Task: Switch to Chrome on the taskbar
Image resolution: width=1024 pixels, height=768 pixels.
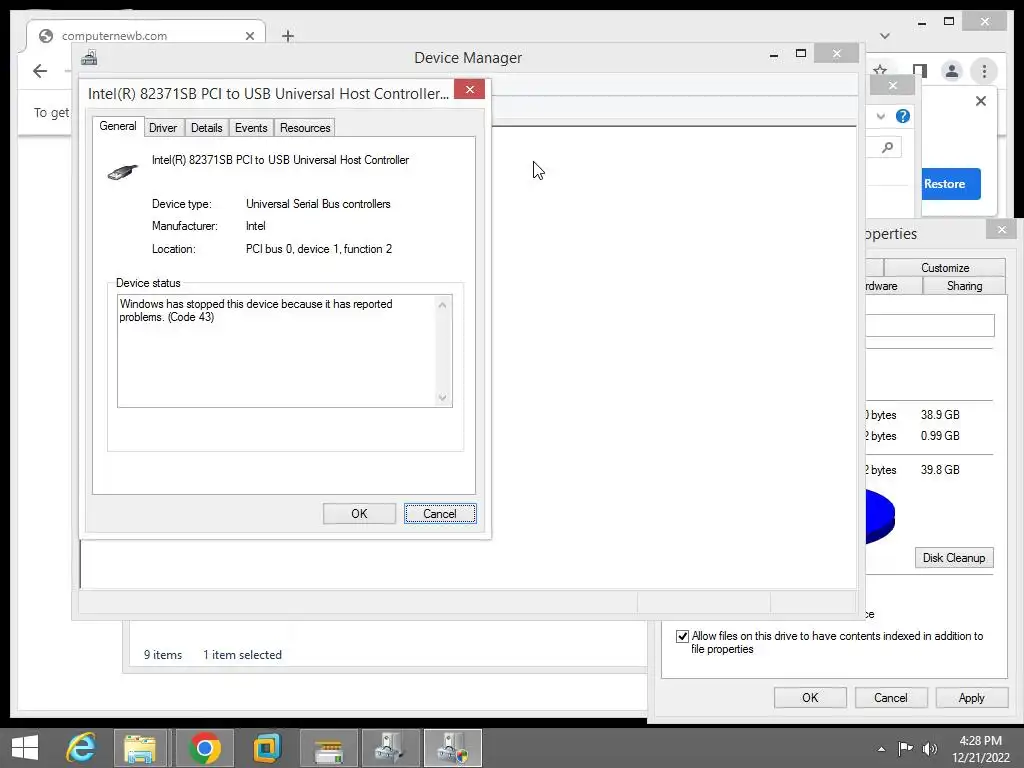Action: (x=204, y=748)
